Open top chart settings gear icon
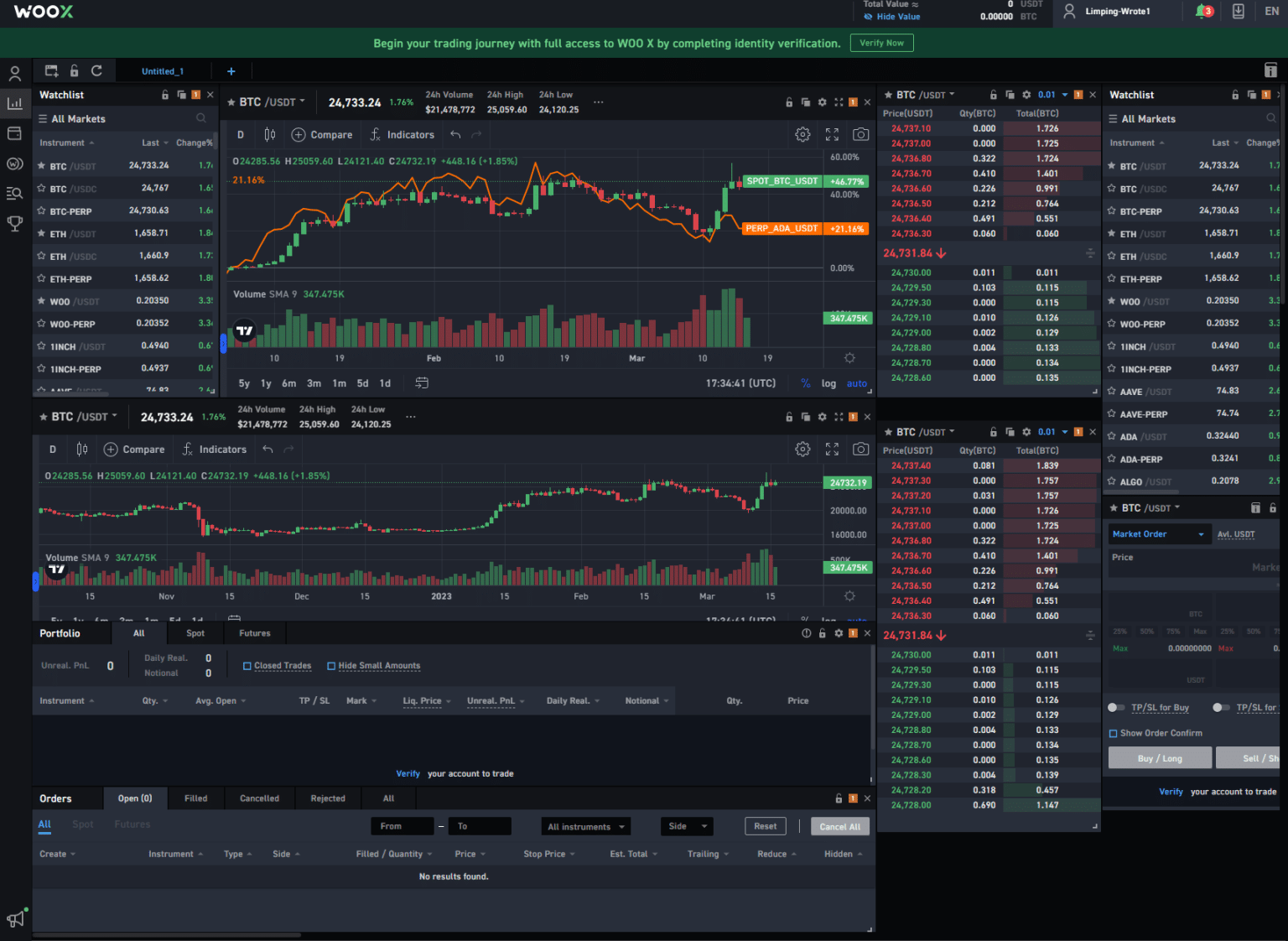The height and width of the screenshot is (941, 1288). 802,134
